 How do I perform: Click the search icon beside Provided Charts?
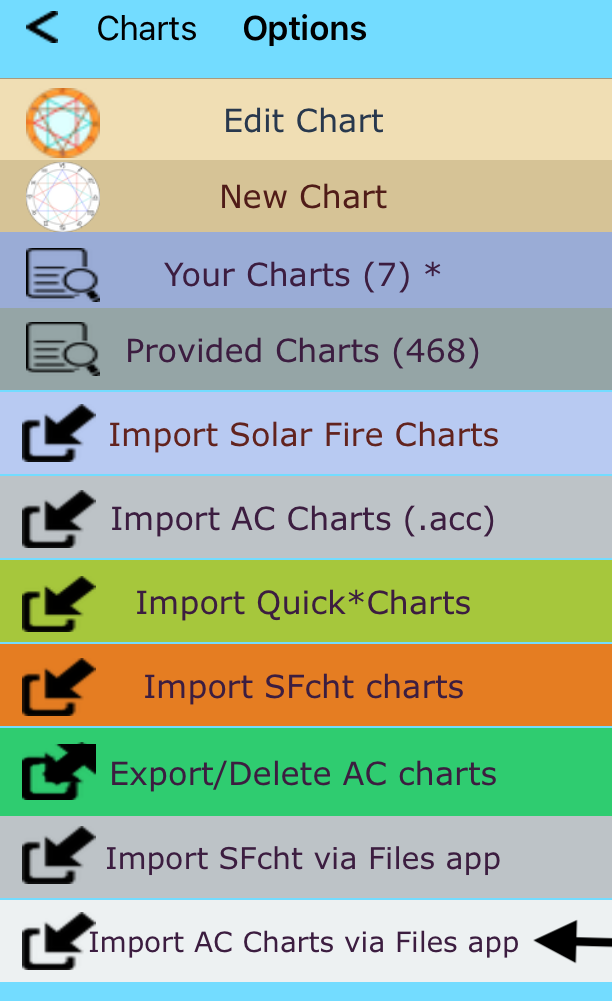[x=63, y=351]
